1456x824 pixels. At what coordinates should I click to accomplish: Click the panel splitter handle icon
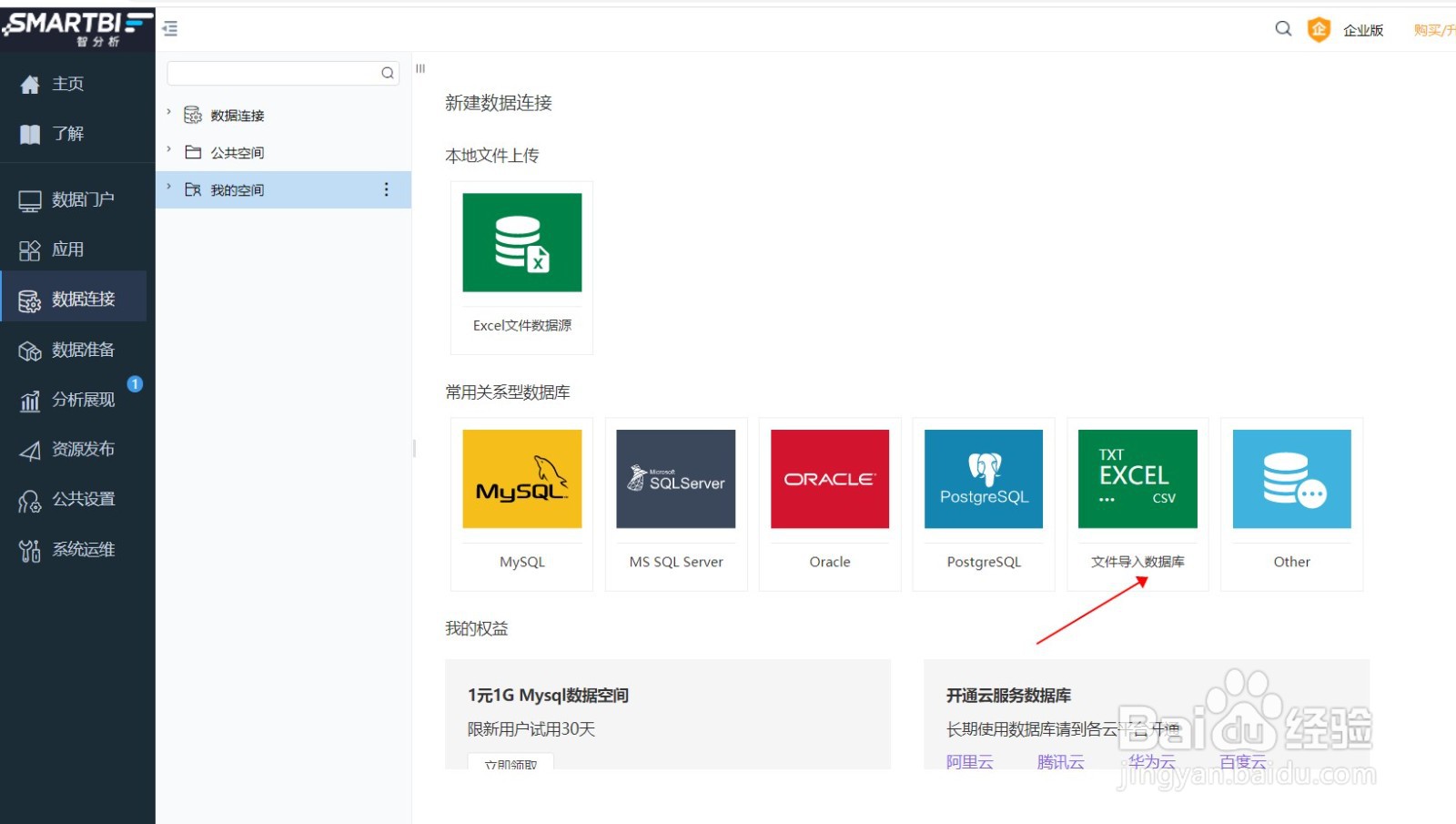(420, 68)
